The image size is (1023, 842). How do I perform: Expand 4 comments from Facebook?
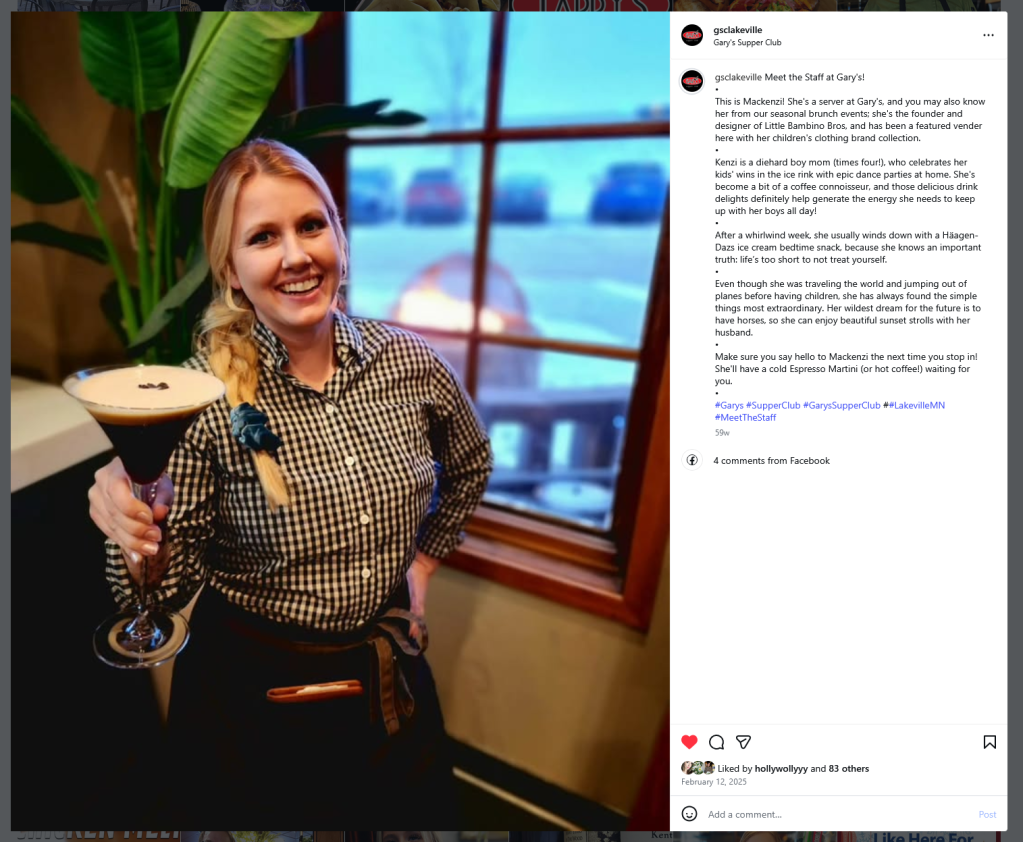click(771, 460)
